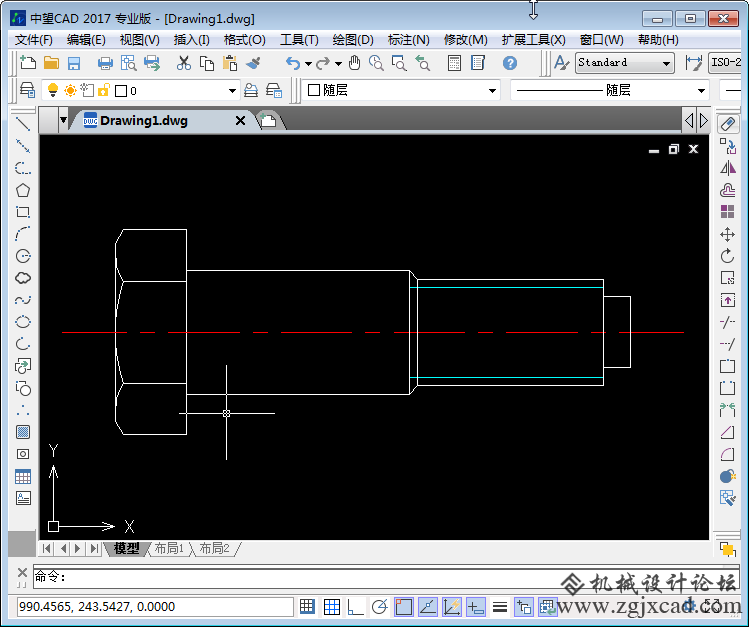Select the Chamfer tool
This screenshot has height=627, width=749.
point(728,433)
